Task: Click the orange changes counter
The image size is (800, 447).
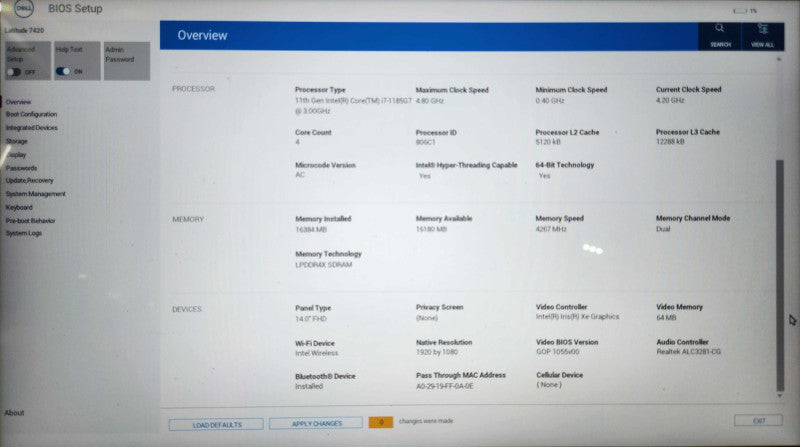Action: [x=381, y=422]
